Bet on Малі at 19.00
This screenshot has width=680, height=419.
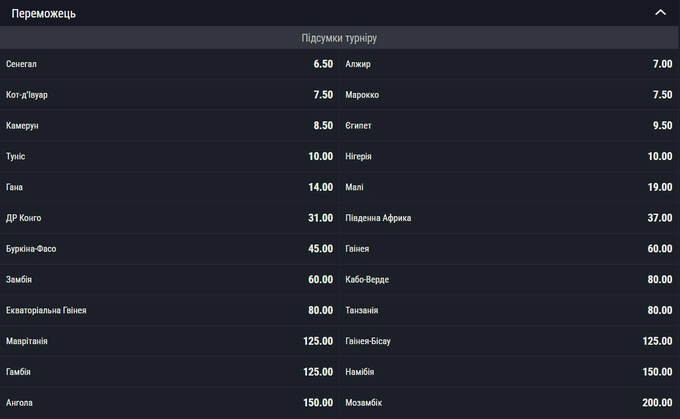tap(509, 187)
